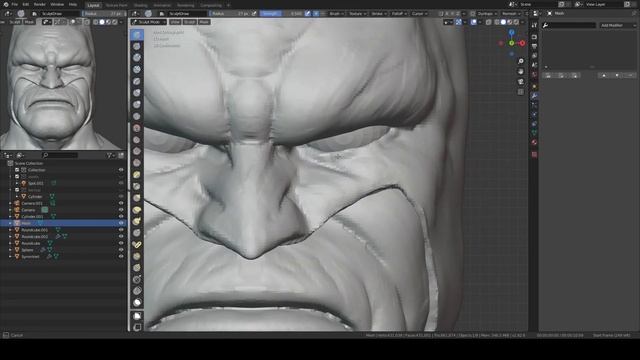
Task: Open the Window menu
Action: [57, 4]
